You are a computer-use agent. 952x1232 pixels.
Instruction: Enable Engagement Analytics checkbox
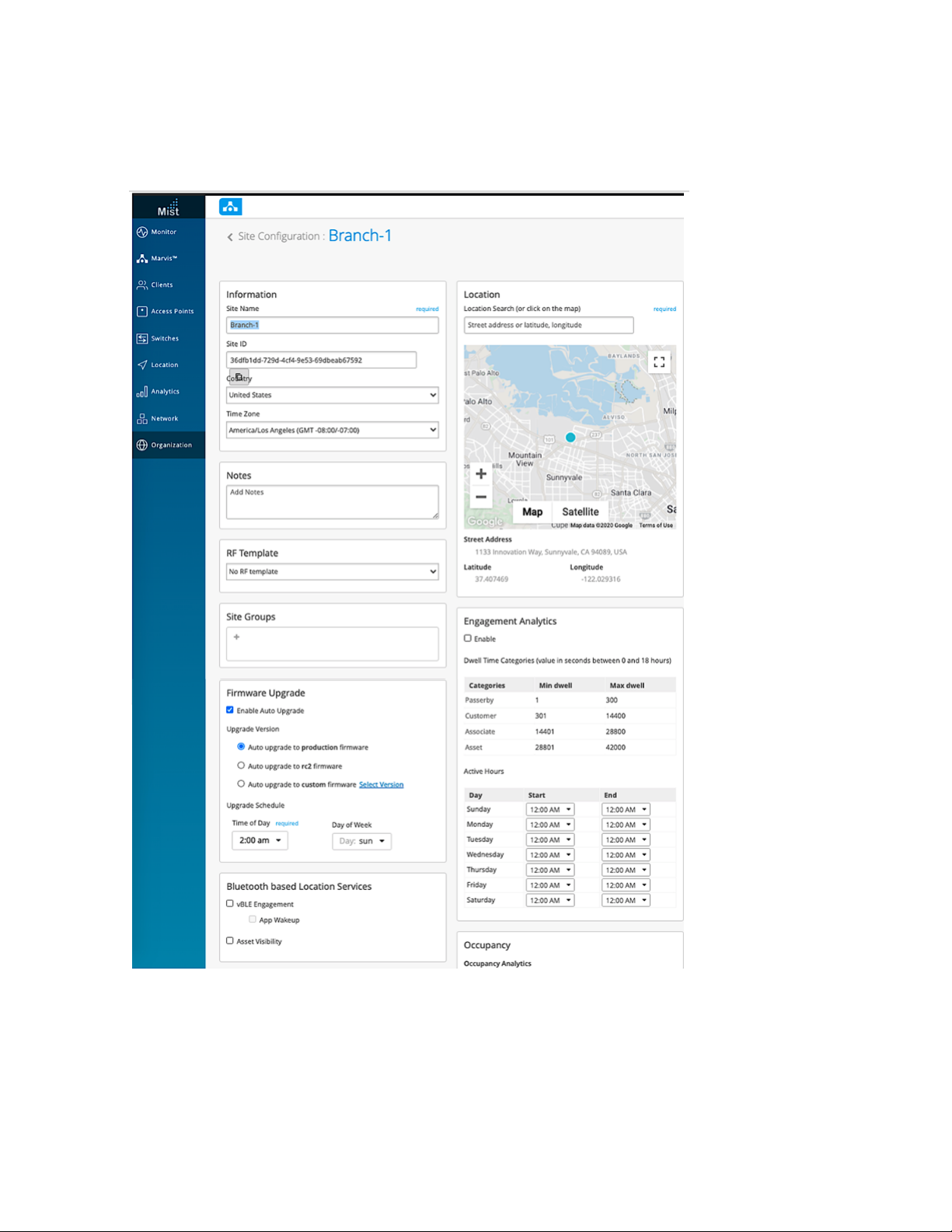click(x=468, y=638)
